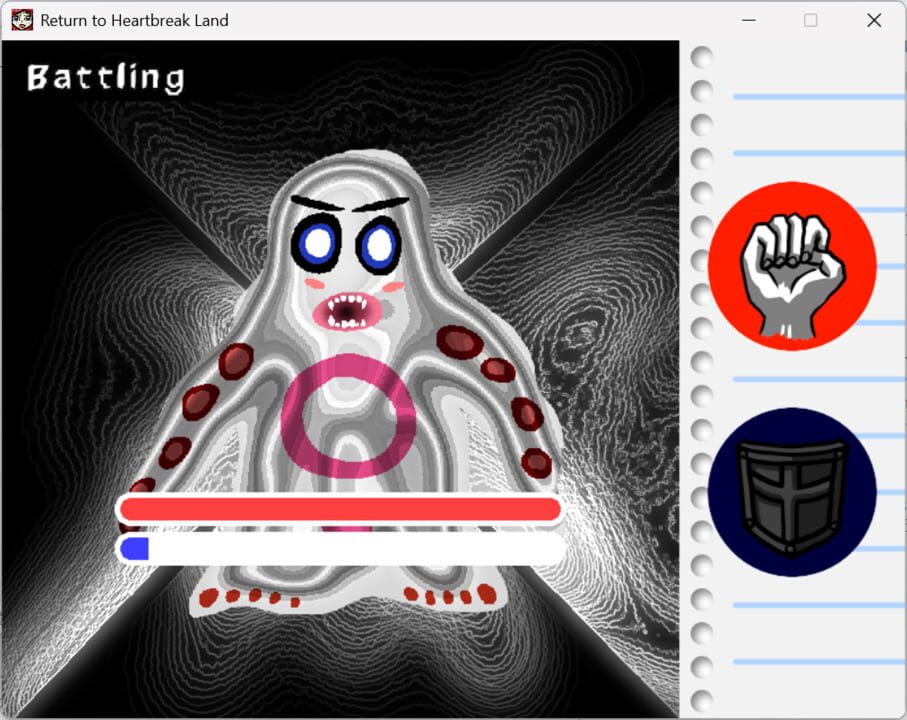The height and width of the screenshot is (720, 907).
Task: Click the monster's left pink cheek blush
Action: [x=313, y=284]
